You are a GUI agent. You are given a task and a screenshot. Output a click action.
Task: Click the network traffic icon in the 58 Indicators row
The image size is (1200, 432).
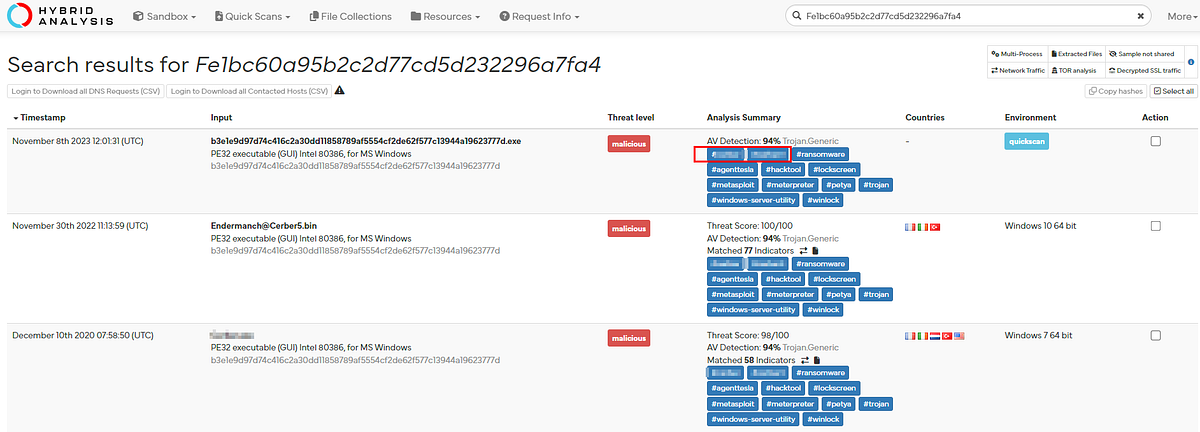[805, 359]
